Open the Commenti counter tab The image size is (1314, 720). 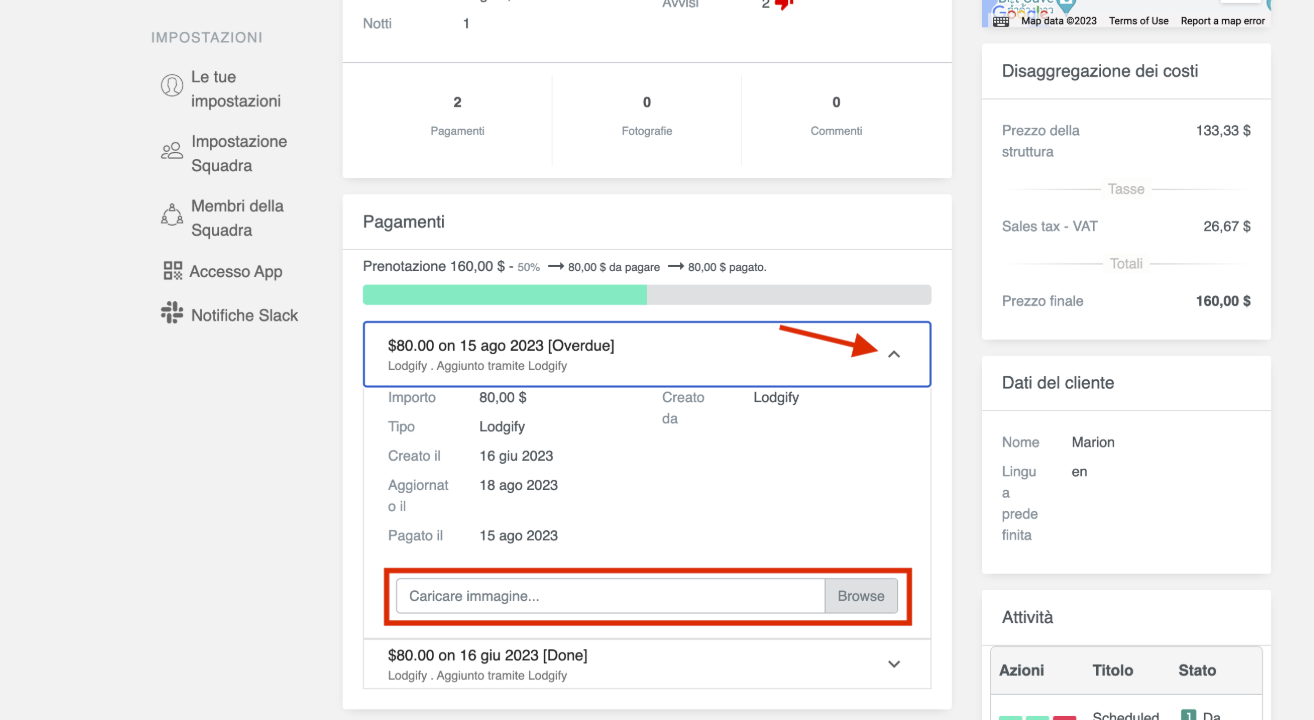tap(836, 116)
